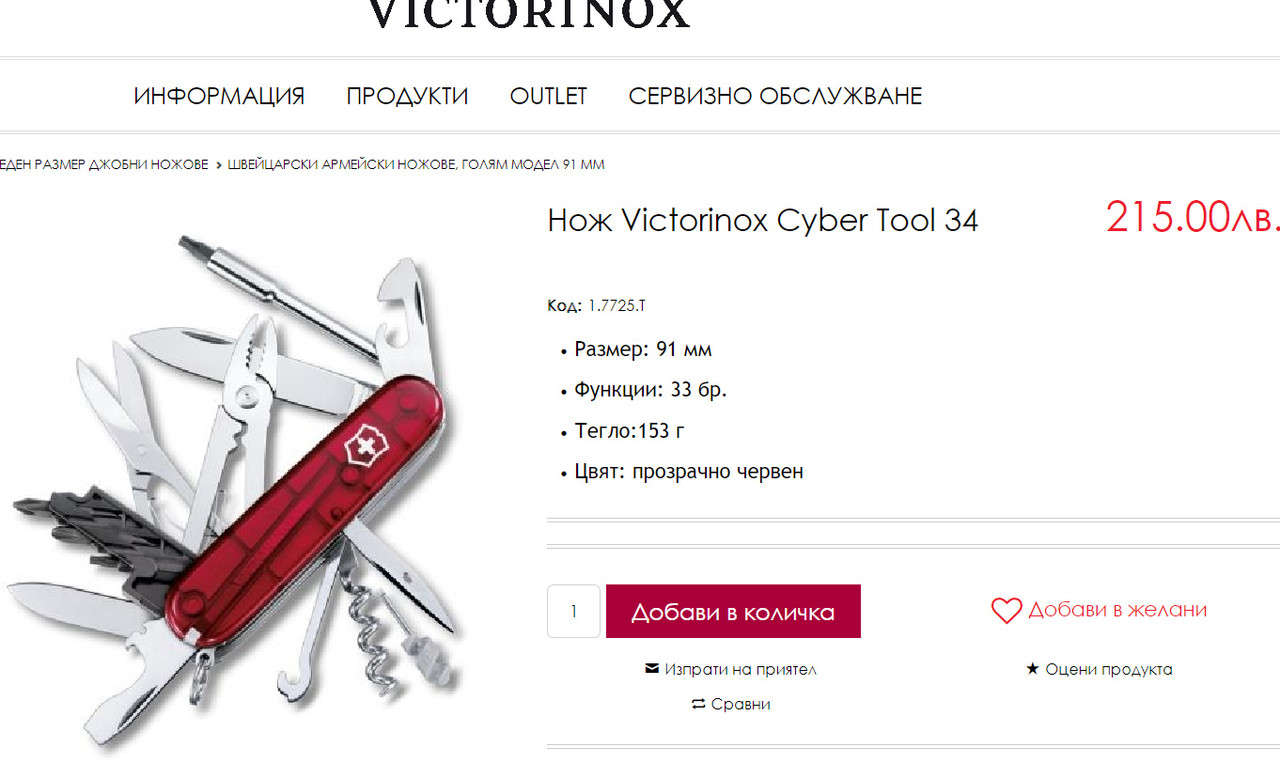The height and width of the screenshot is (777, 1280).
Task: Go to the OUTLET section
Action: (548, 96)
